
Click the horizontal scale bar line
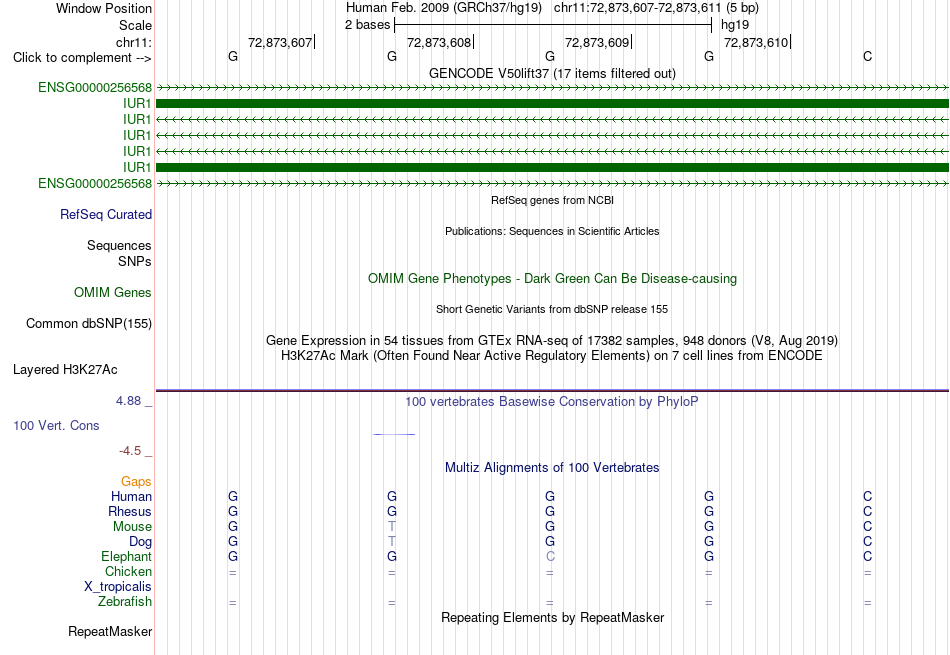(x=553, y=25)
